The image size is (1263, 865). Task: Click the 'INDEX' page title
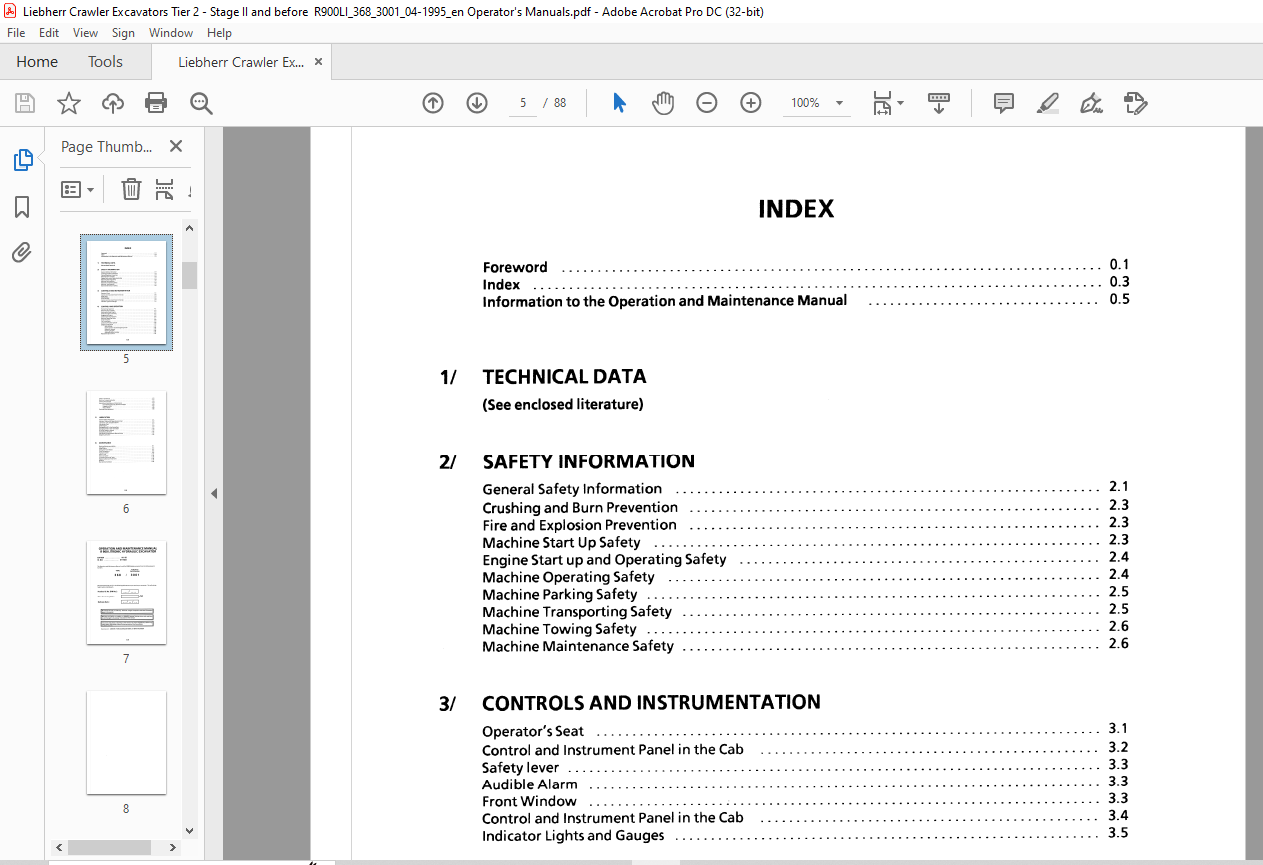click(796, 209)
